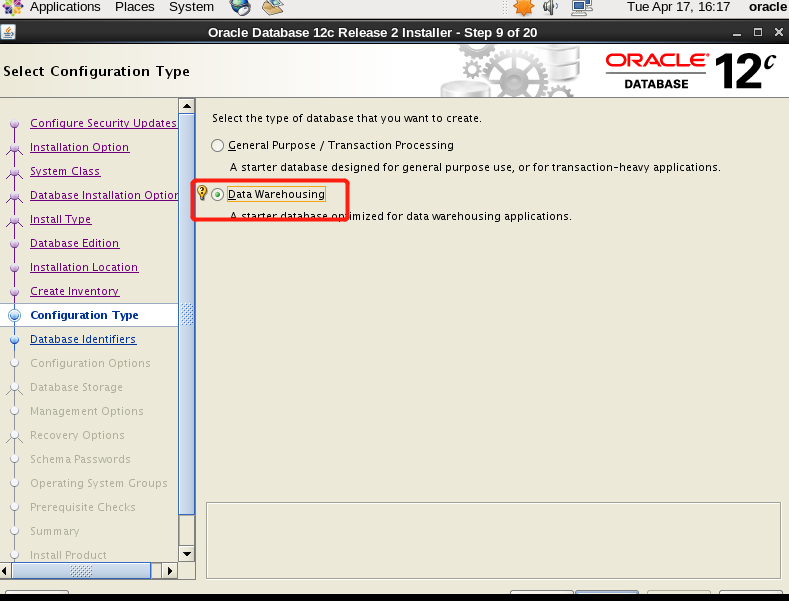Open the oracle user menu

767,7
